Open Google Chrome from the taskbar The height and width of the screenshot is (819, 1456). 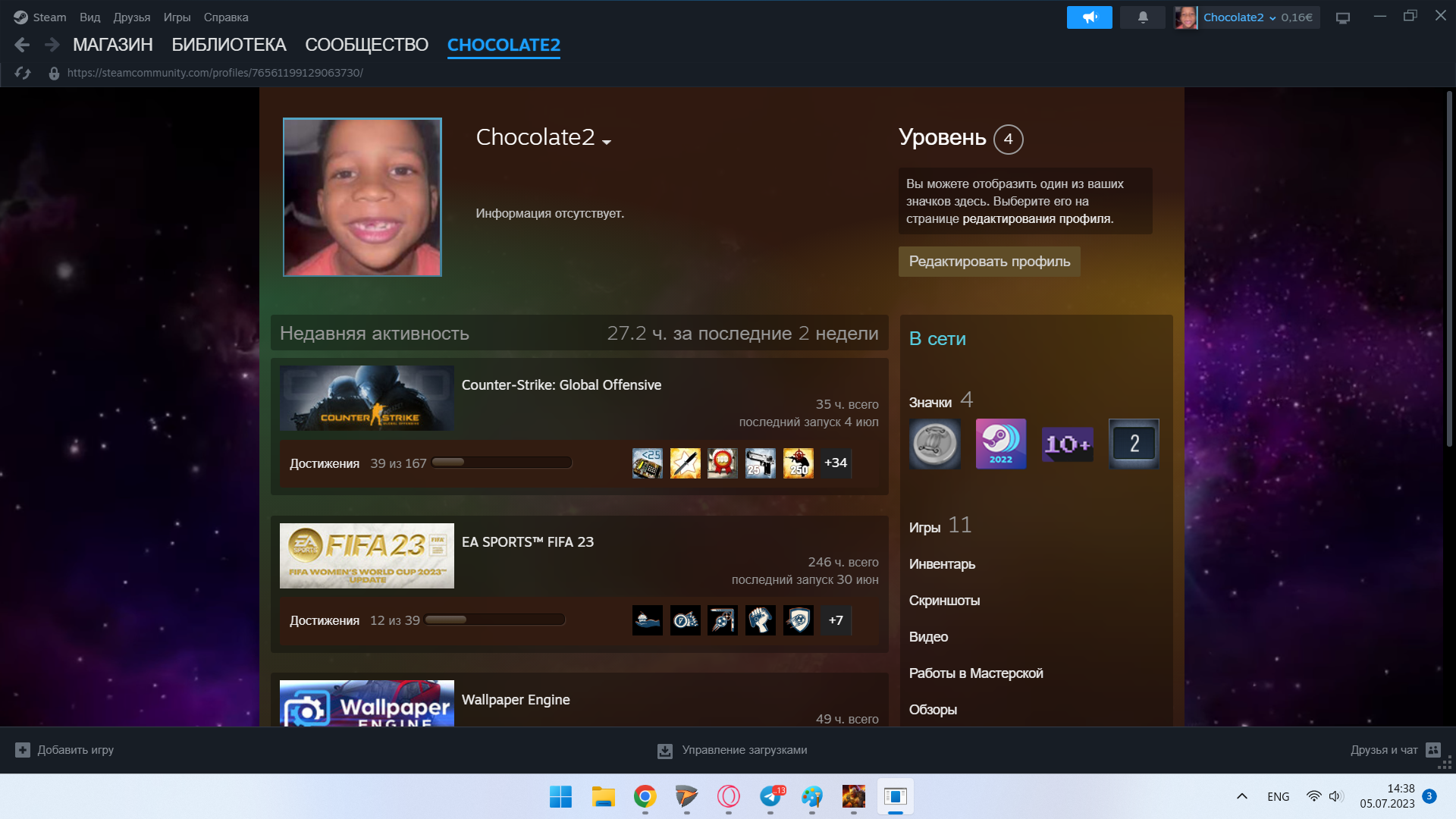(x=645, y=796)
